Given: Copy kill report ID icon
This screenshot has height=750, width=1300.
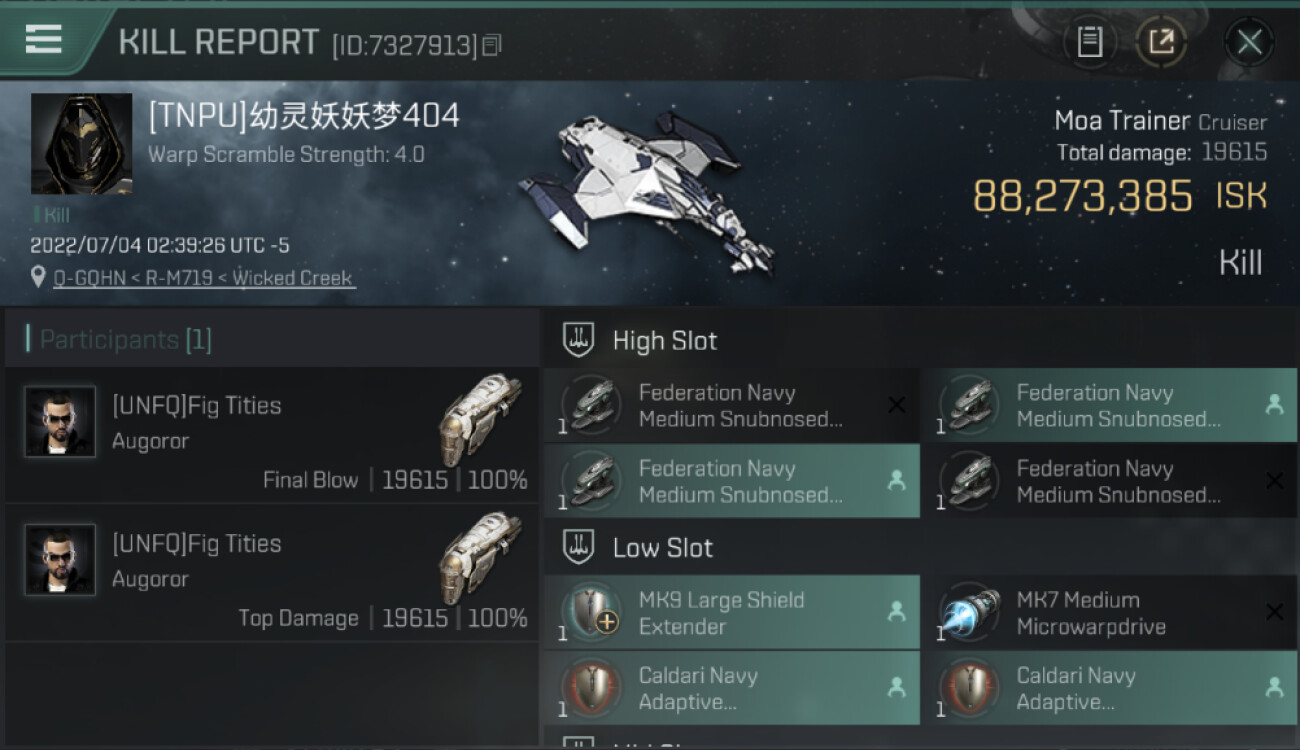Looking at the screenshot, I should (491, 44).
